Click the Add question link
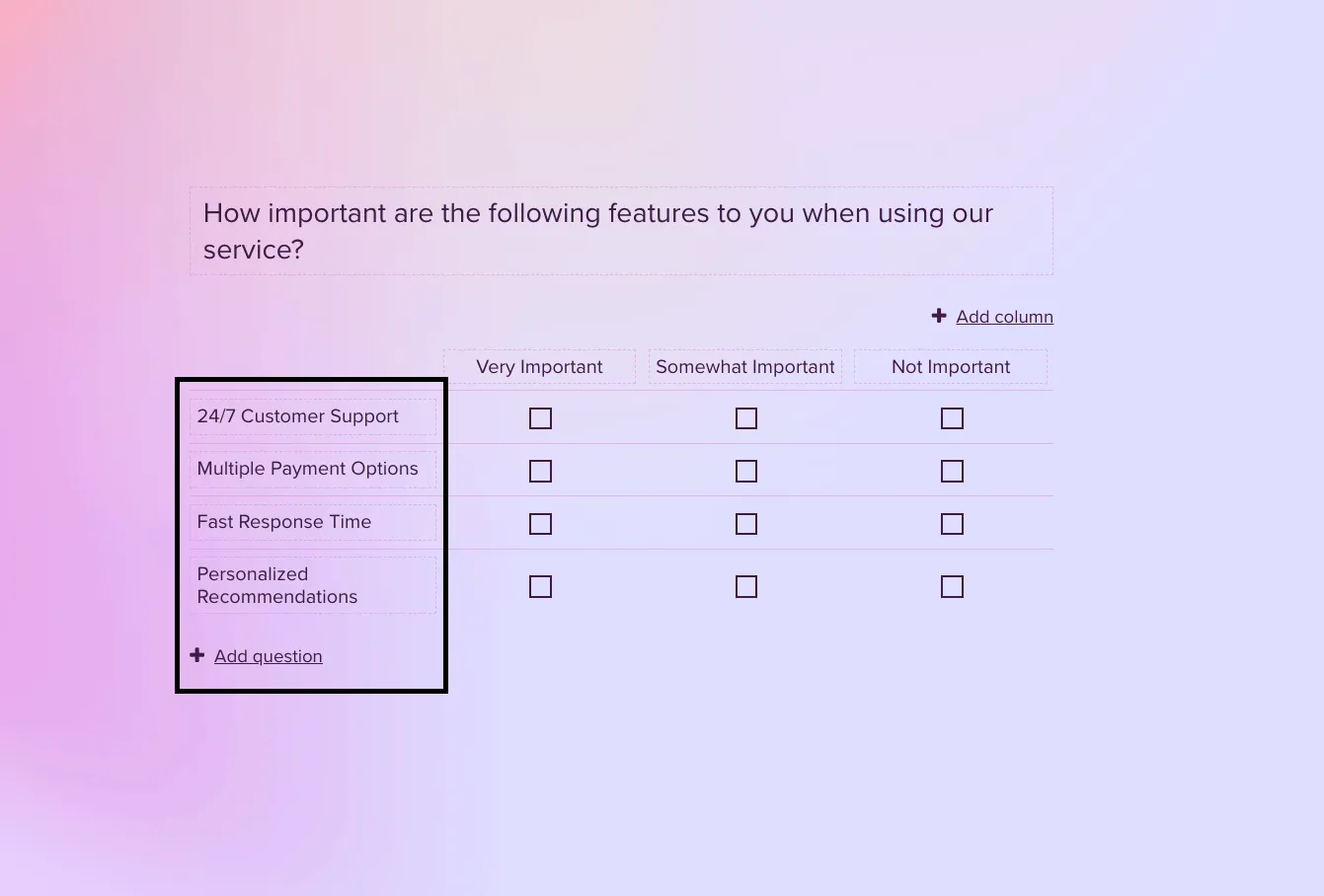This screenshot has height=896, width=1324. (268, 656)
